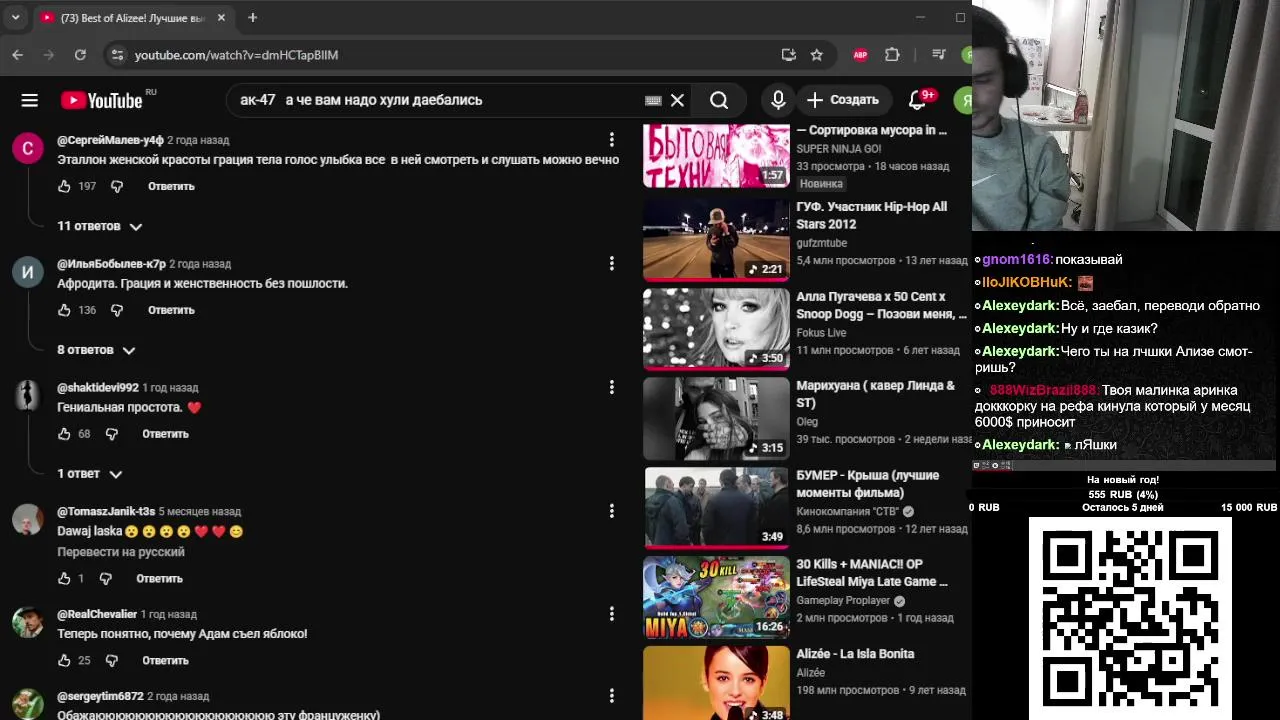Viewport: 1280px width, 720px height.
Task: Open the on-screen keyboard icon in search
Action: (653, 100)
